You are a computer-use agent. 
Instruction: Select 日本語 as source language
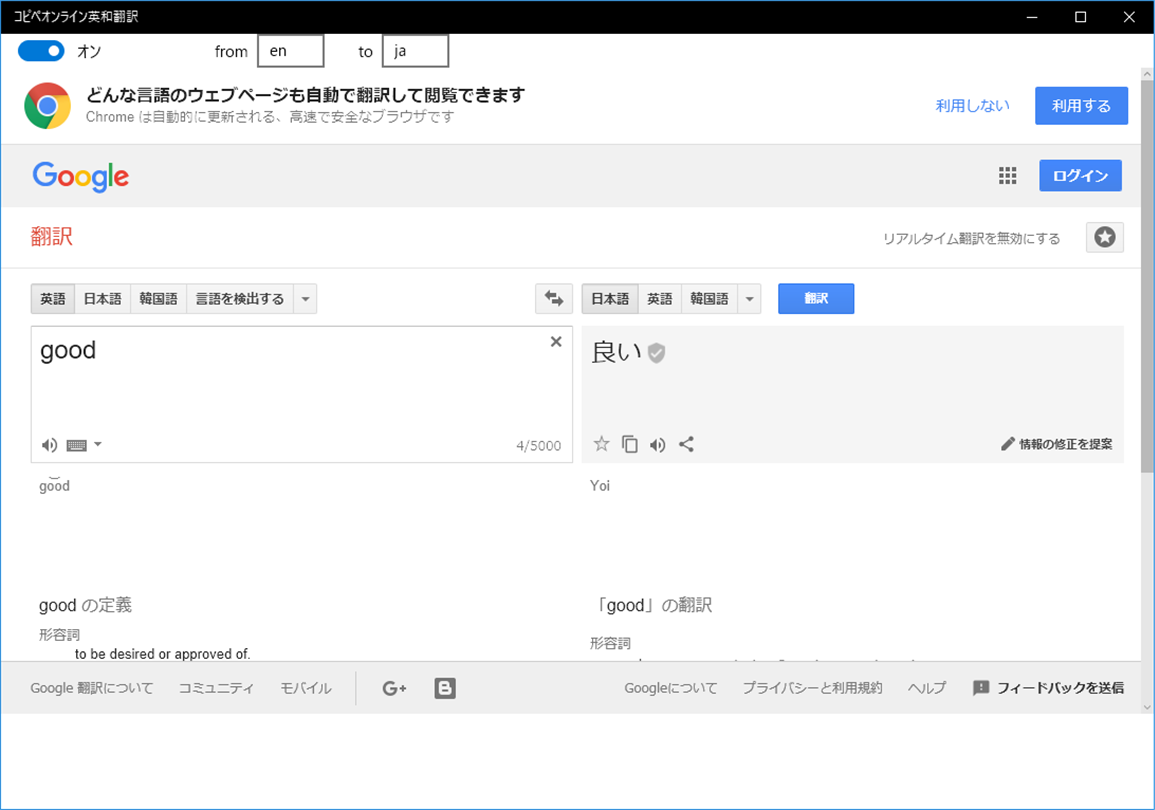point(102,298)
